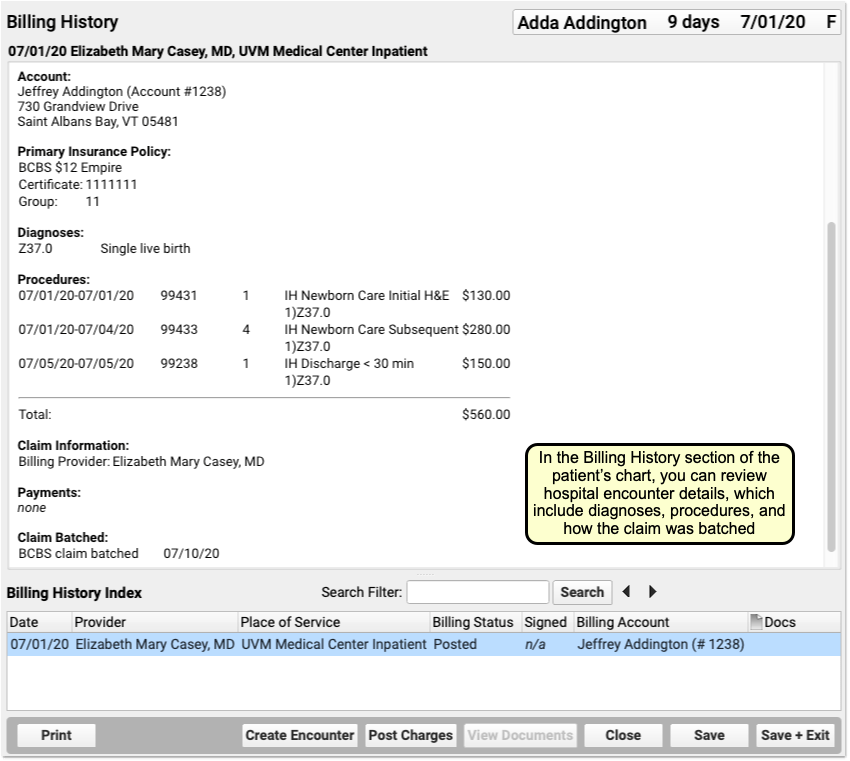Click the $280.00 charge amount
The height and width of the screenshot is (761, 850).
pyautogui.click(x=486, y=330)
